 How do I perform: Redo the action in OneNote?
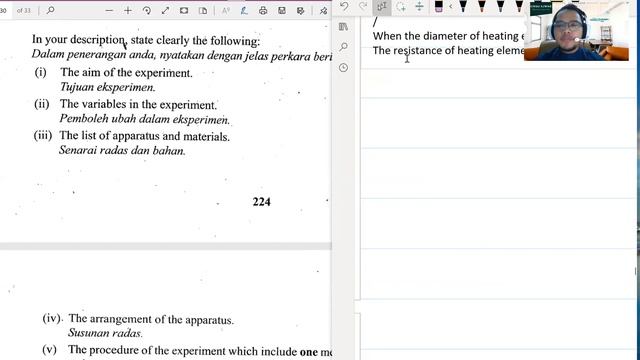(x=363, y=6)
